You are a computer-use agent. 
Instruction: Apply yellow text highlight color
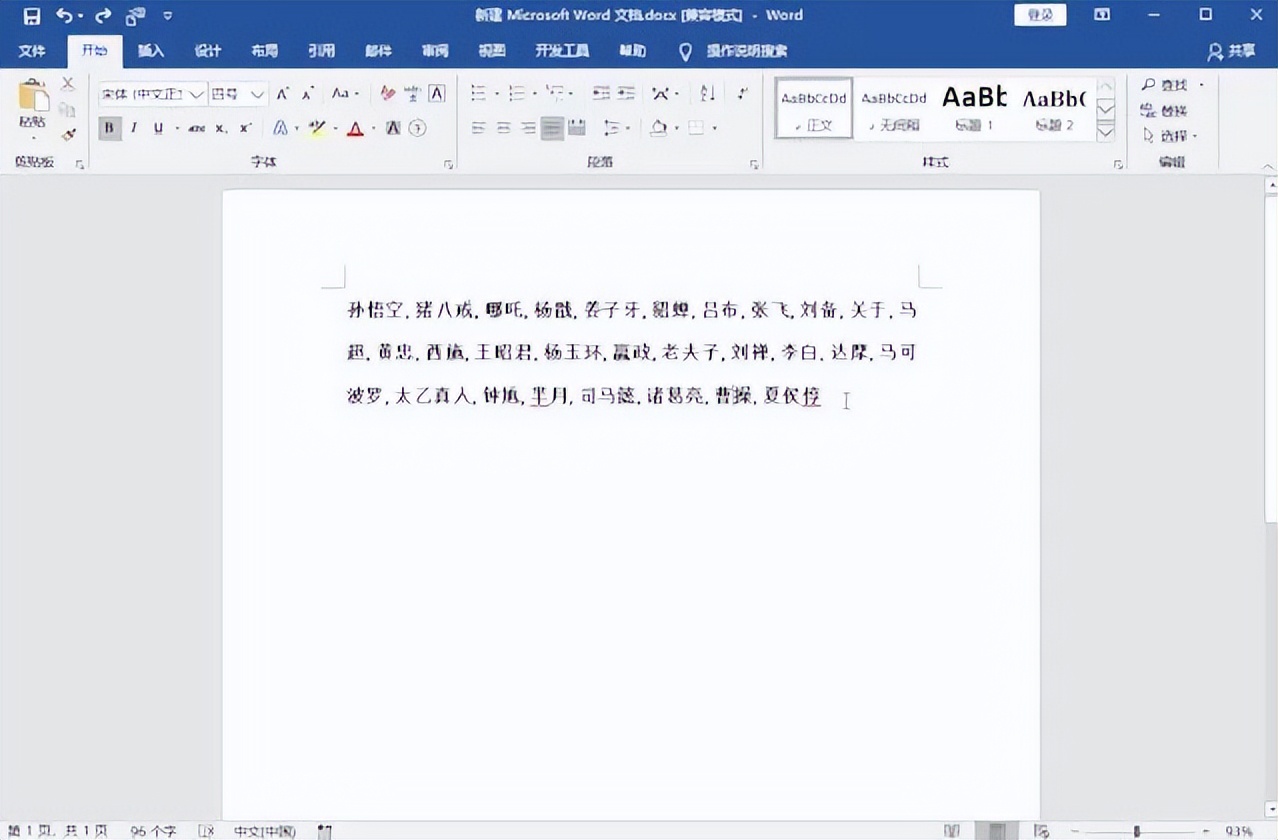tap(317, 127)
